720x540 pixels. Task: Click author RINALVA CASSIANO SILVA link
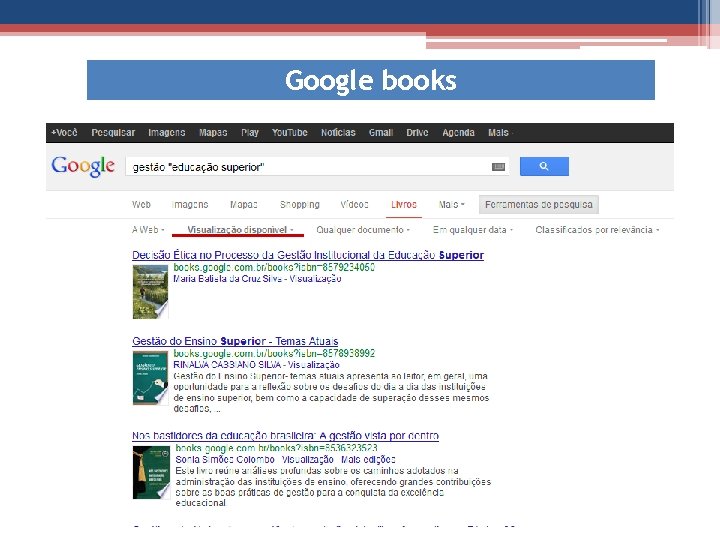[227, 365]
